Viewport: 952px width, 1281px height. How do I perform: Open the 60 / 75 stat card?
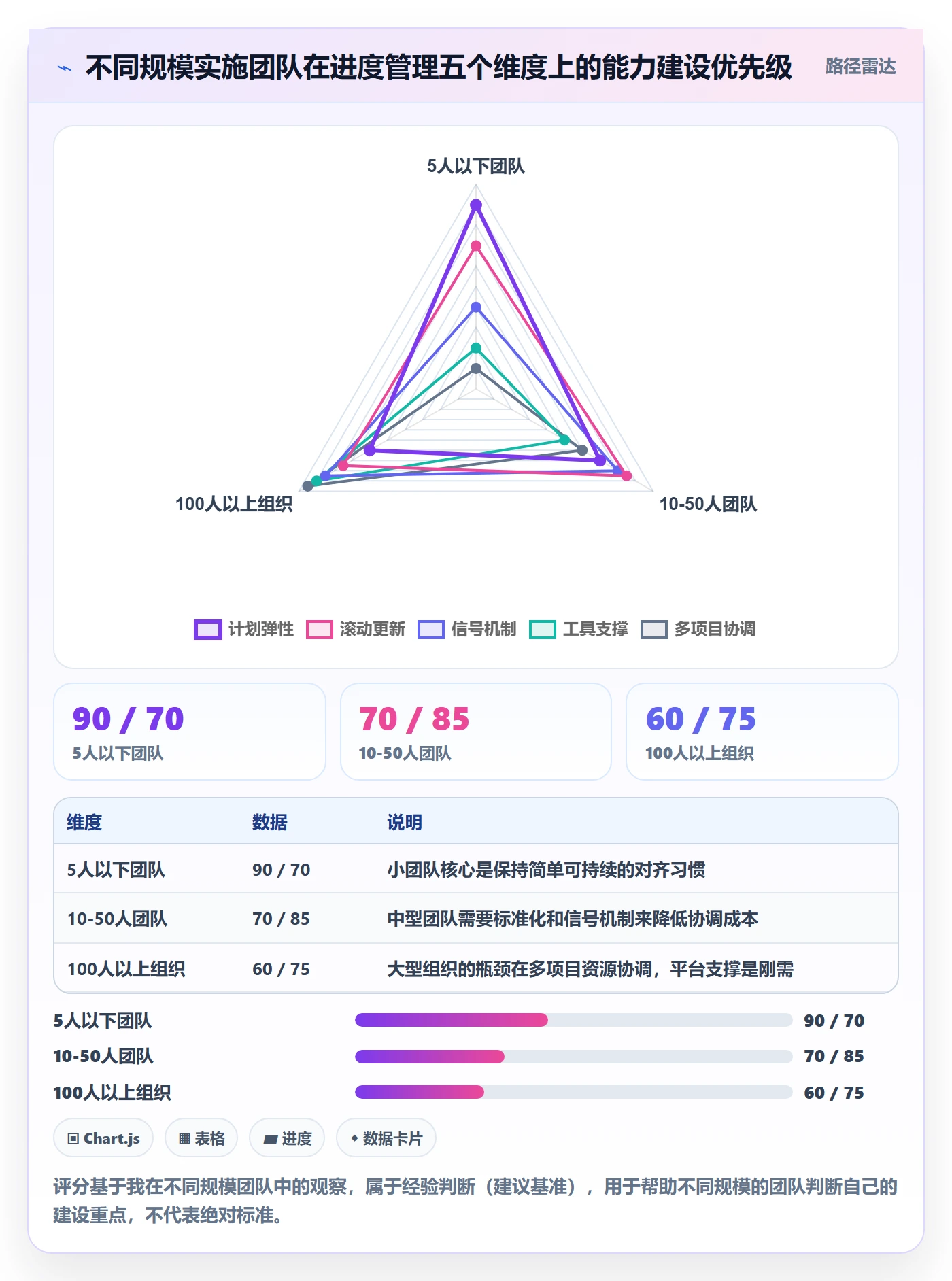coord(762,732)
